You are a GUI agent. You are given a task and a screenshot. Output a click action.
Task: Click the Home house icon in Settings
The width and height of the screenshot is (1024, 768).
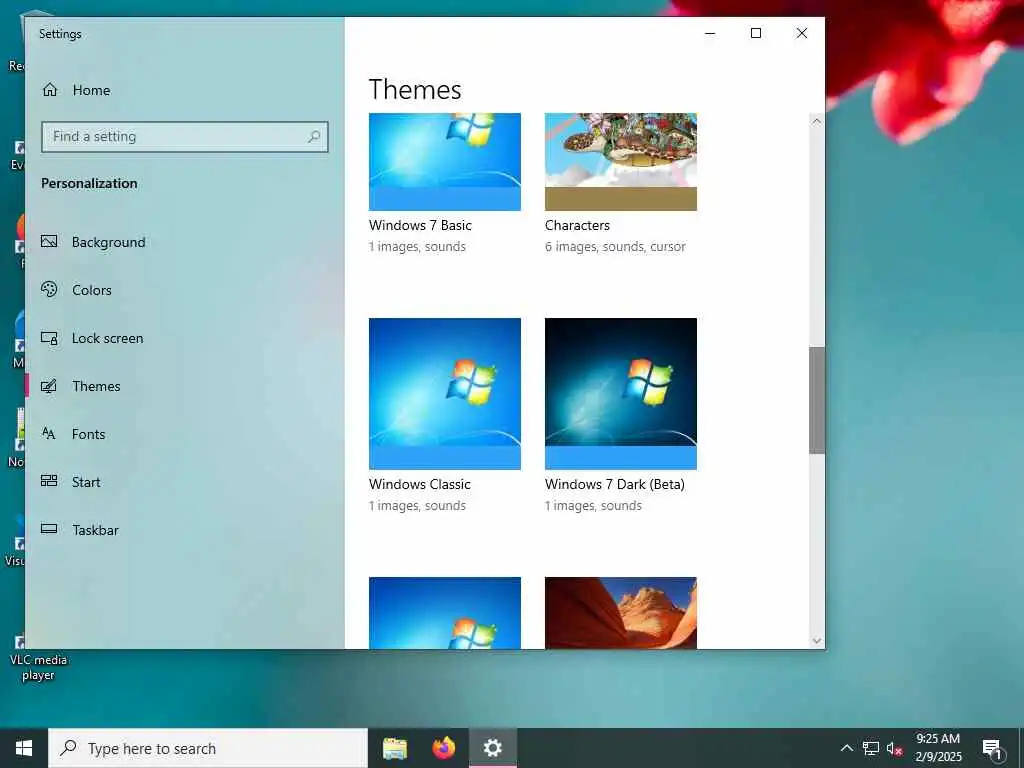point(50,89)
